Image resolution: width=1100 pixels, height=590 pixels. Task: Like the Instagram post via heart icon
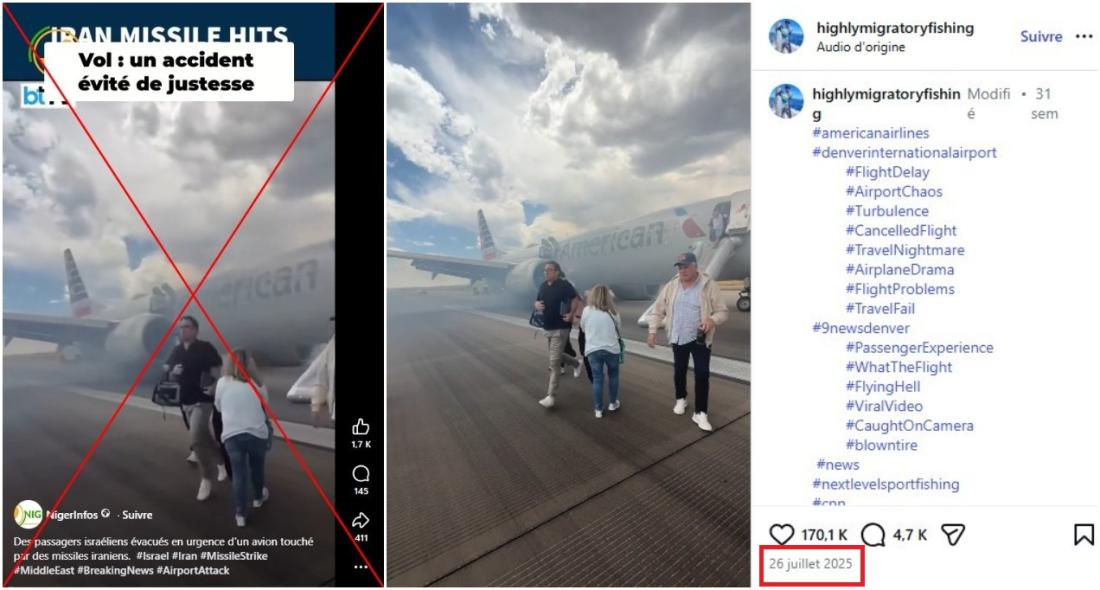782,535
